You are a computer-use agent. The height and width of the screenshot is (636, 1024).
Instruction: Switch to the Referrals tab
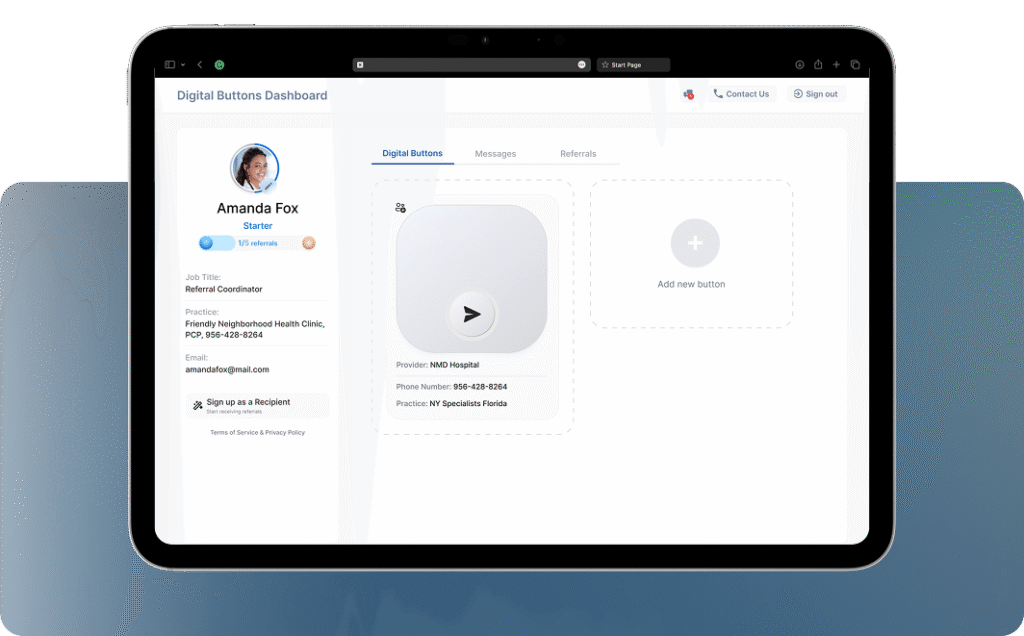(578, 154)
